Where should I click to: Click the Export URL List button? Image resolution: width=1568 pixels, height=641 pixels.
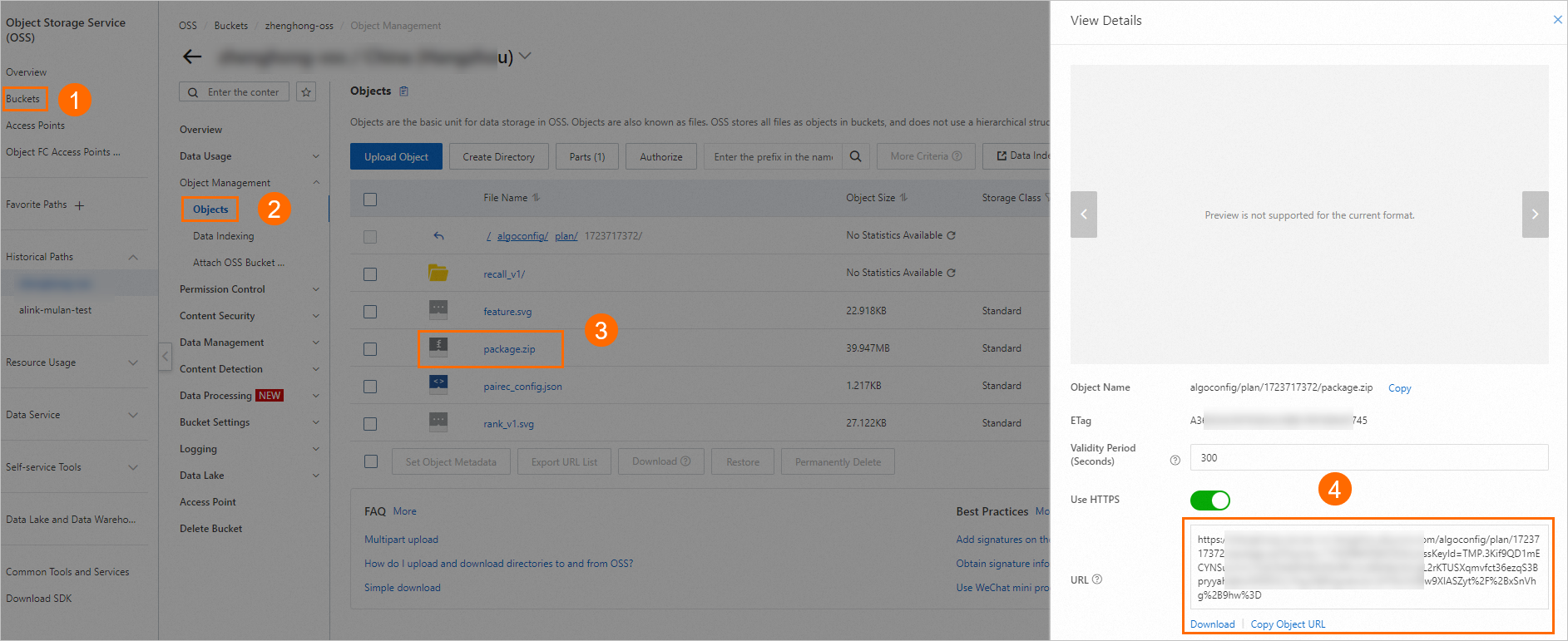click(x=564, y=461)
